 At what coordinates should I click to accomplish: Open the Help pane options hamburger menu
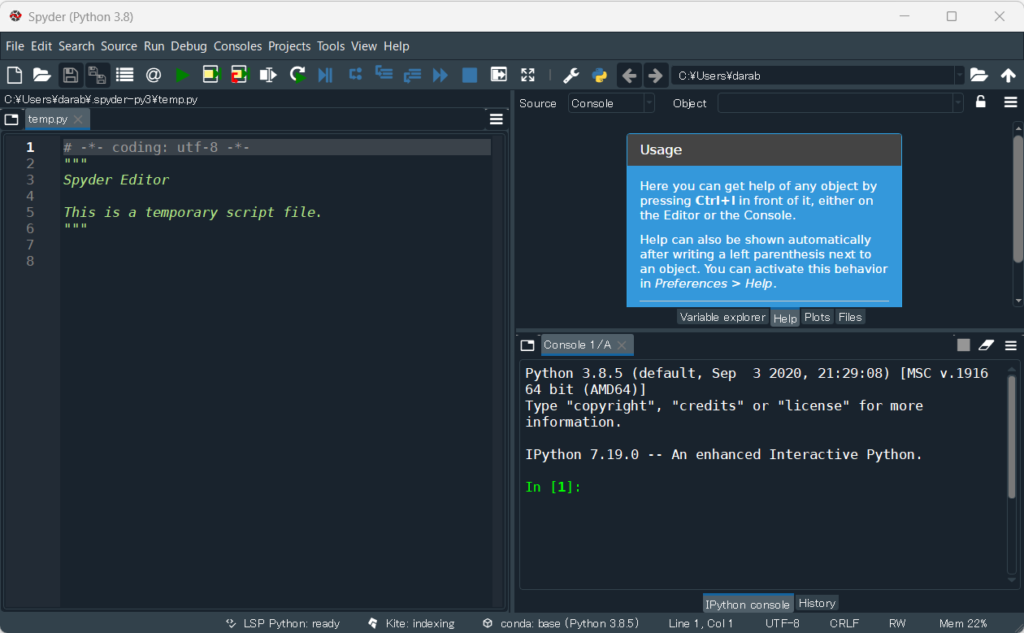[1010, 103]
